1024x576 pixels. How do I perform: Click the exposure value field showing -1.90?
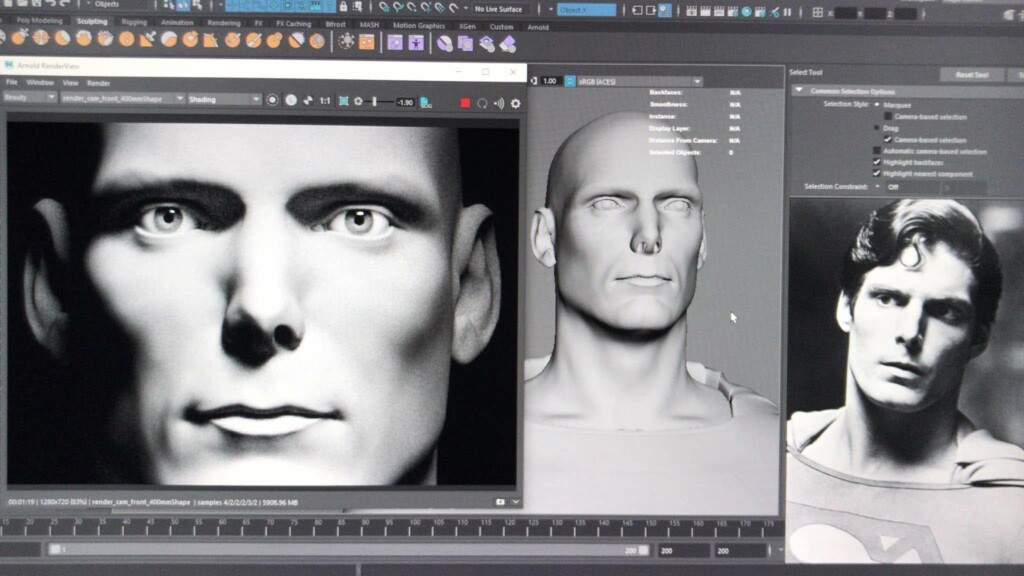(405, 103)
